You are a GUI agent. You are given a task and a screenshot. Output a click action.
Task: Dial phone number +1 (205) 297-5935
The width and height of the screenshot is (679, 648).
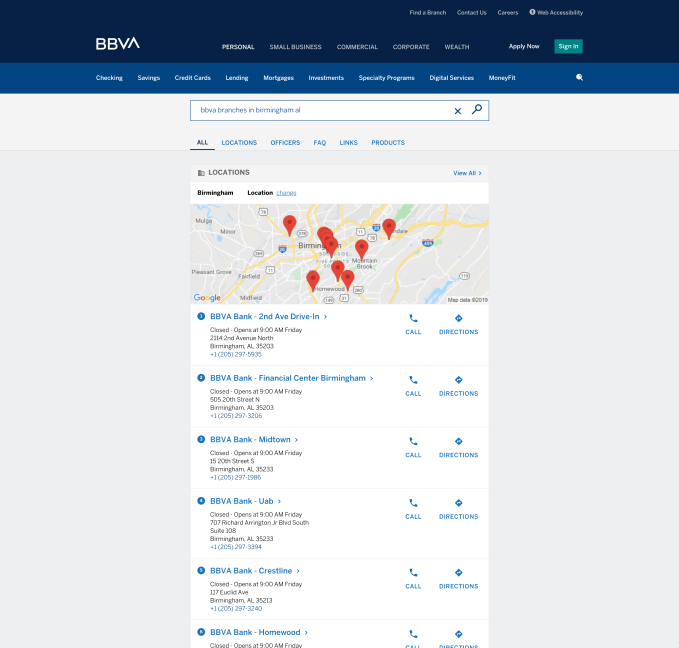coord(236,354)
